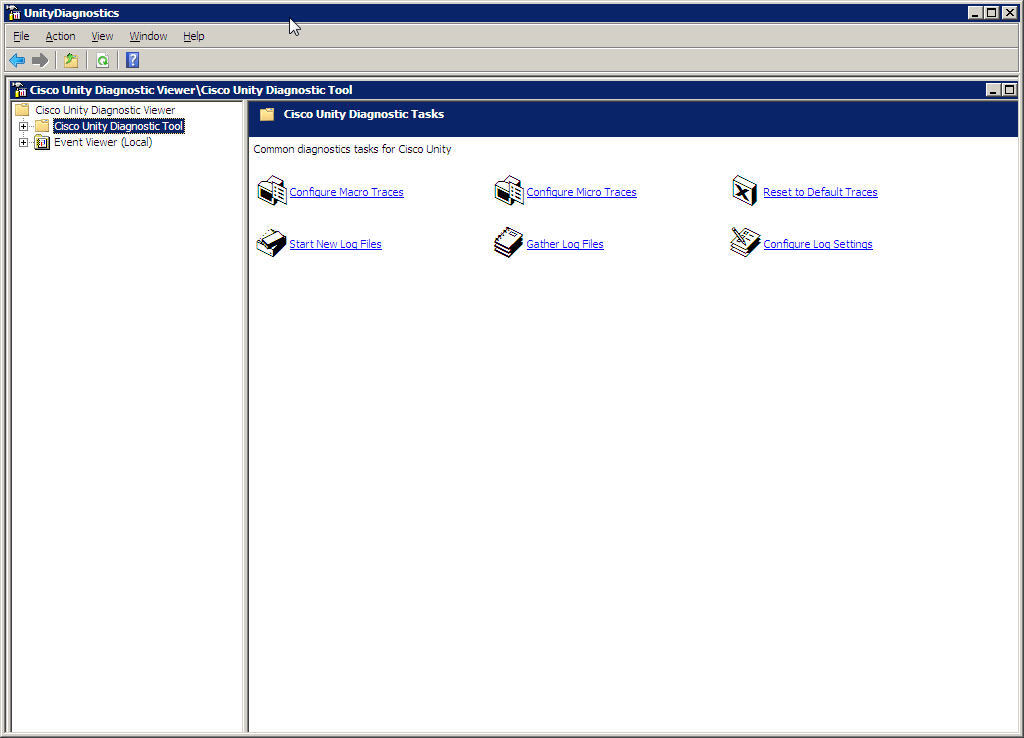
Task: Open the Action menu
Action: [60, 36]
